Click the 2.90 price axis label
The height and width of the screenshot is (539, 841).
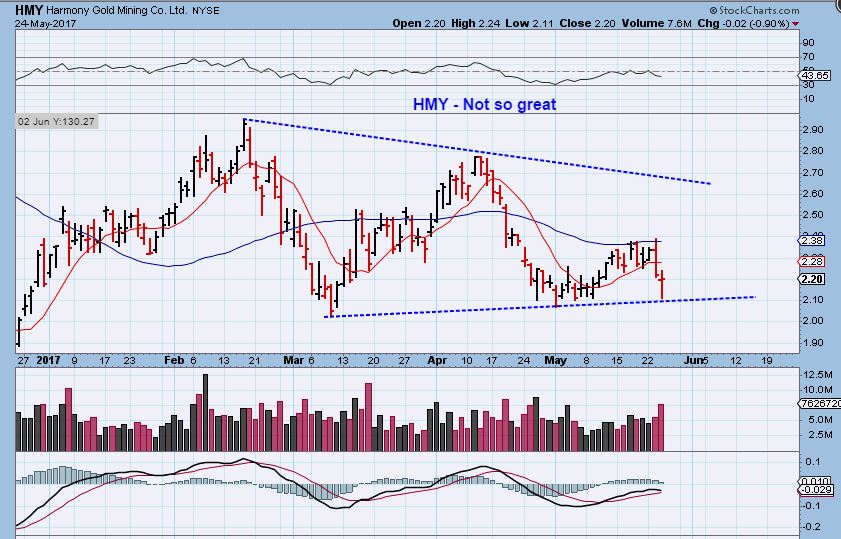point(813,130)
